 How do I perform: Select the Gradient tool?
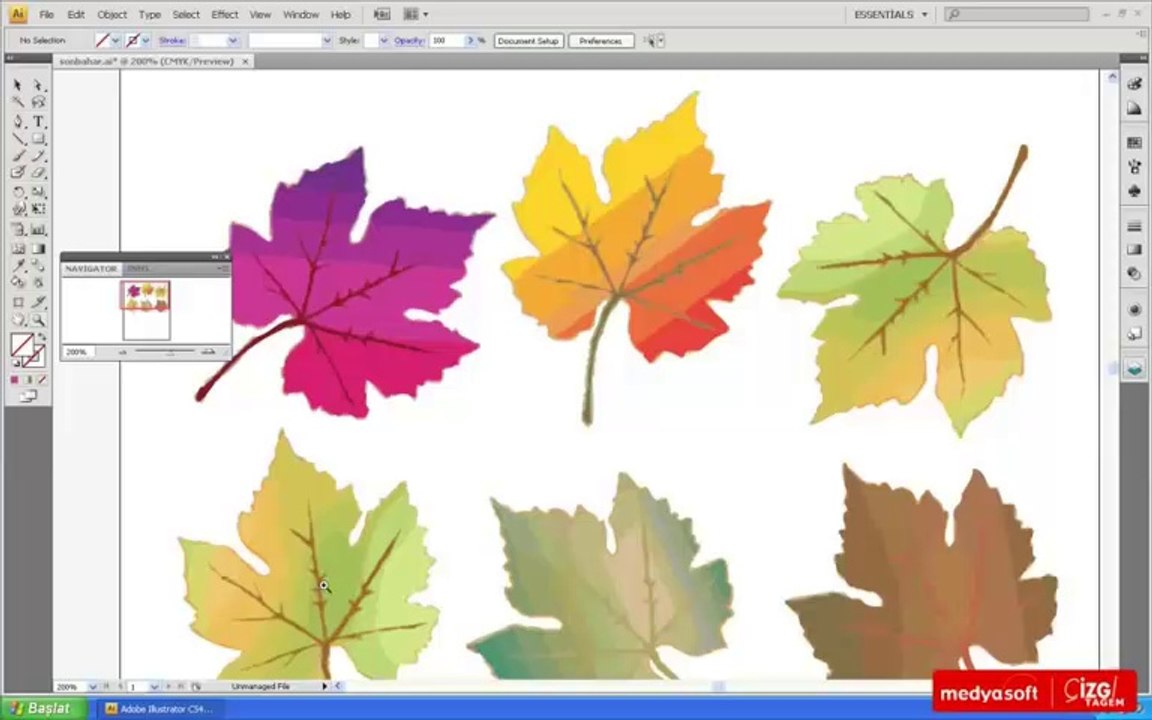point(38,249)
